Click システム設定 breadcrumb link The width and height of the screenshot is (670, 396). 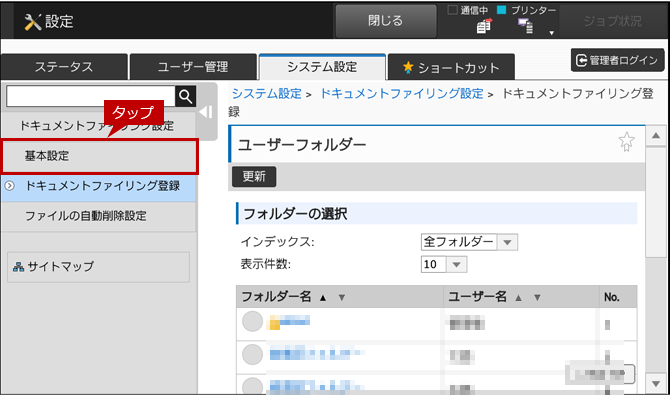(x=266, y=94)
